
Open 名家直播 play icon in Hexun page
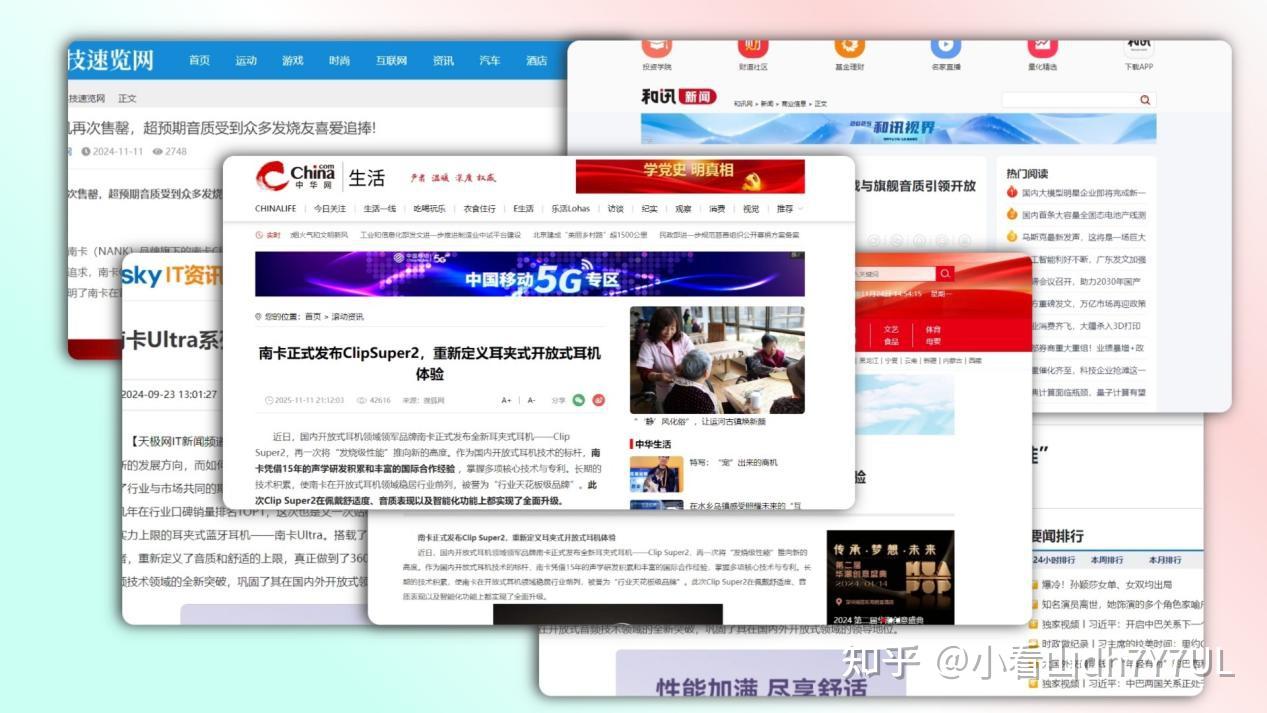(945, 47)
